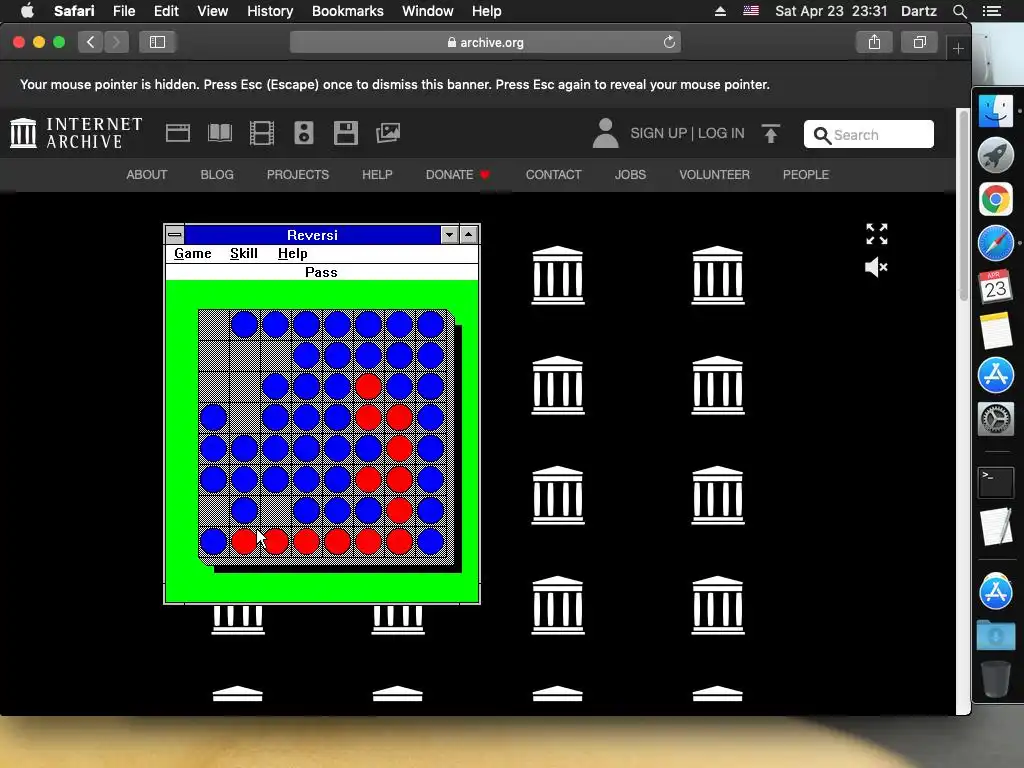Open a new Safari tab

coord(958,48)
